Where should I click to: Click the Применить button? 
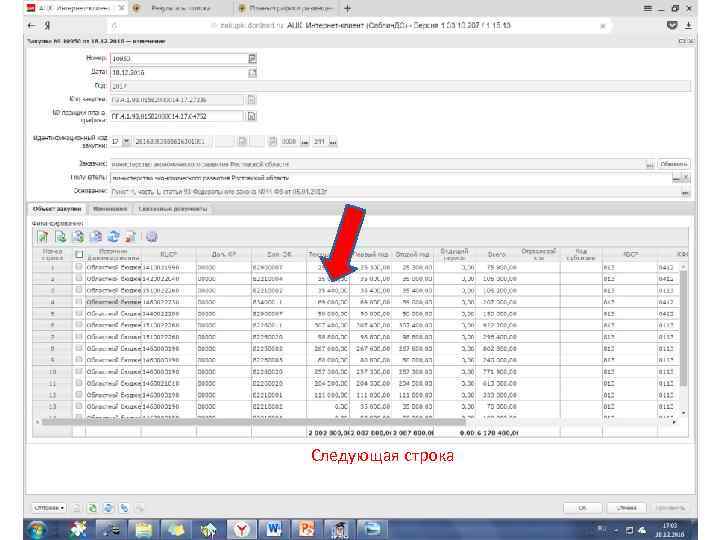pyautogui.click(x=669, y=508)
